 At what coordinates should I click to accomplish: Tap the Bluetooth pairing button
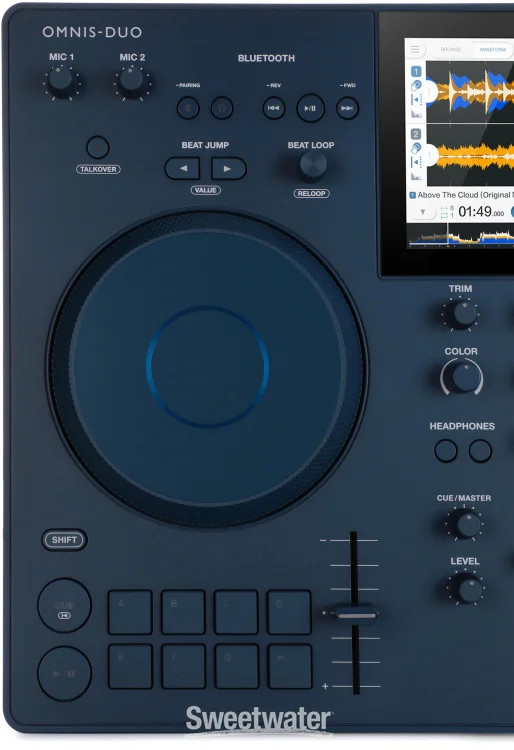pyautogui.click(x=188, y=108)
